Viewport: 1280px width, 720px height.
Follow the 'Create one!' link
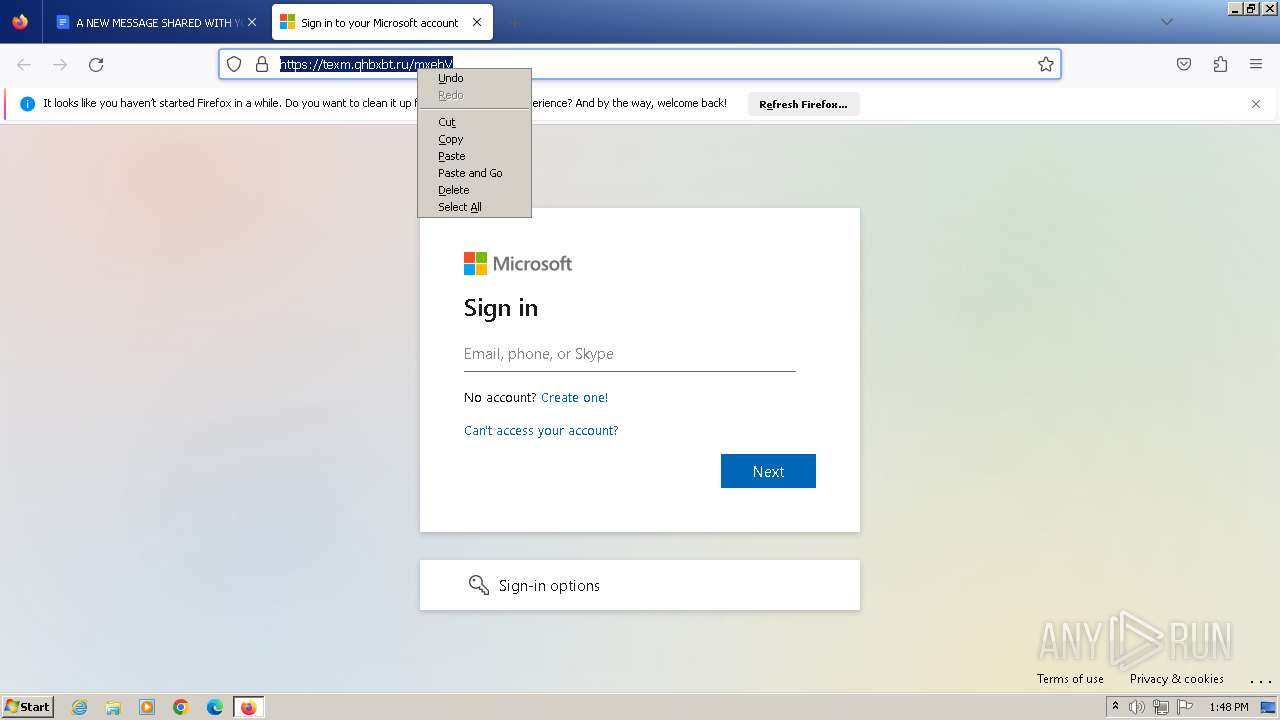tap(574, 397)
